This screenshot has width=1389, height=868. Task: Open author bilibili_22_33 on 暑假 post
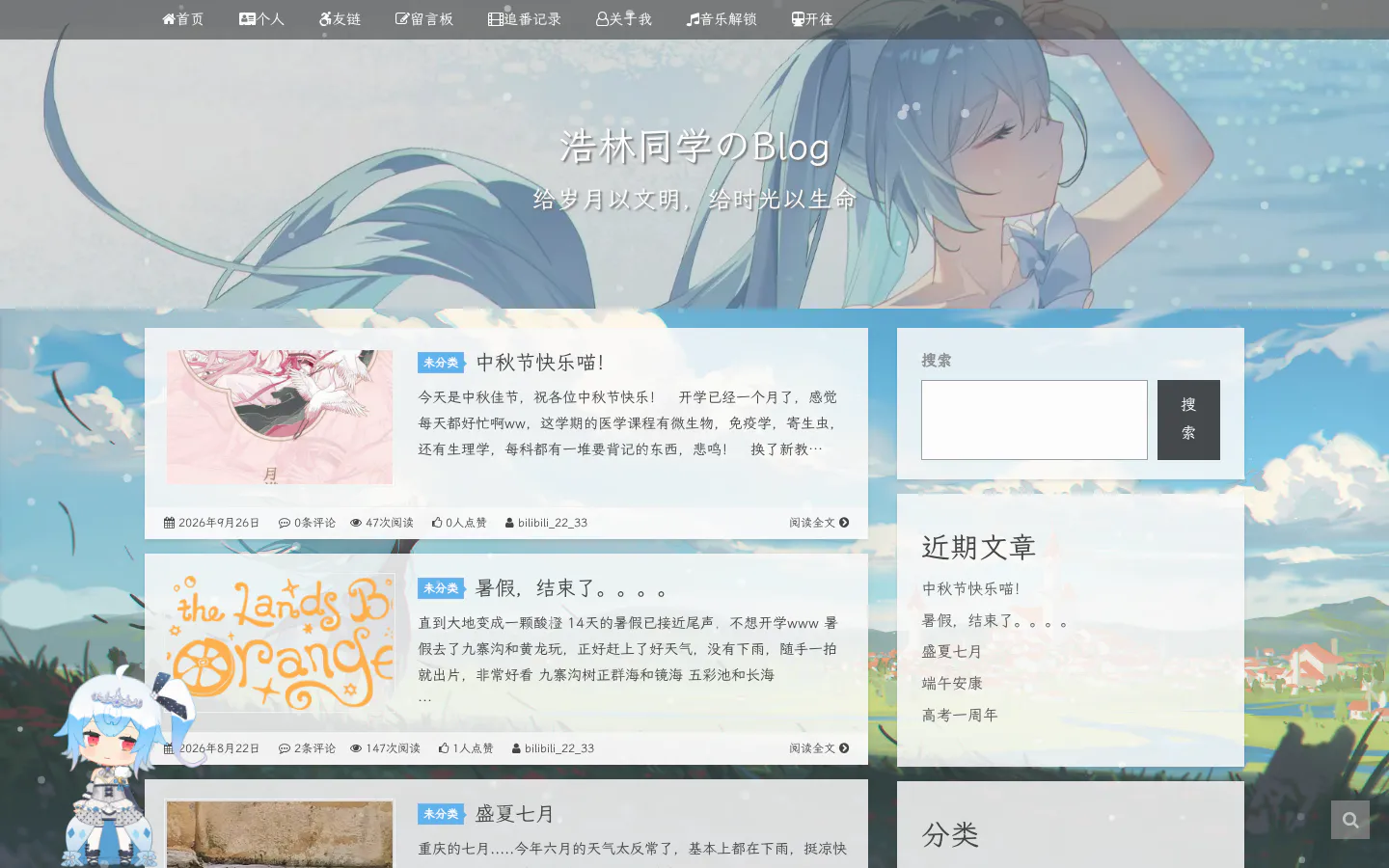(x=553, y=748)
